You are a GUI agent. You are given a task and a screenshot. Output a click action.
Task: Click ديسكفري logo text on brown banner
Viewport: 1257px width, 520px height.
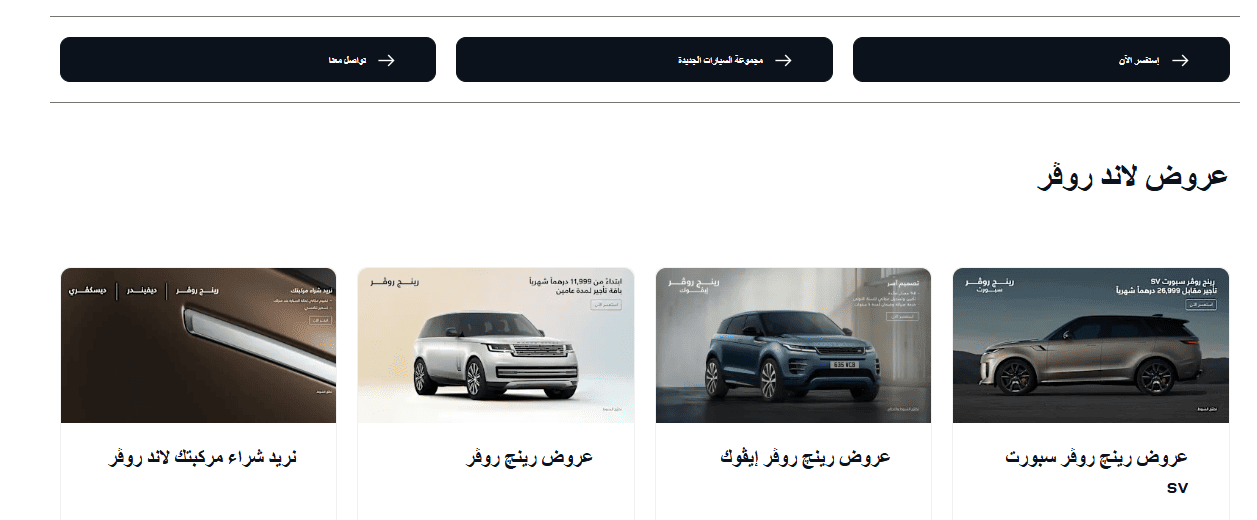[x=88, y=290]
